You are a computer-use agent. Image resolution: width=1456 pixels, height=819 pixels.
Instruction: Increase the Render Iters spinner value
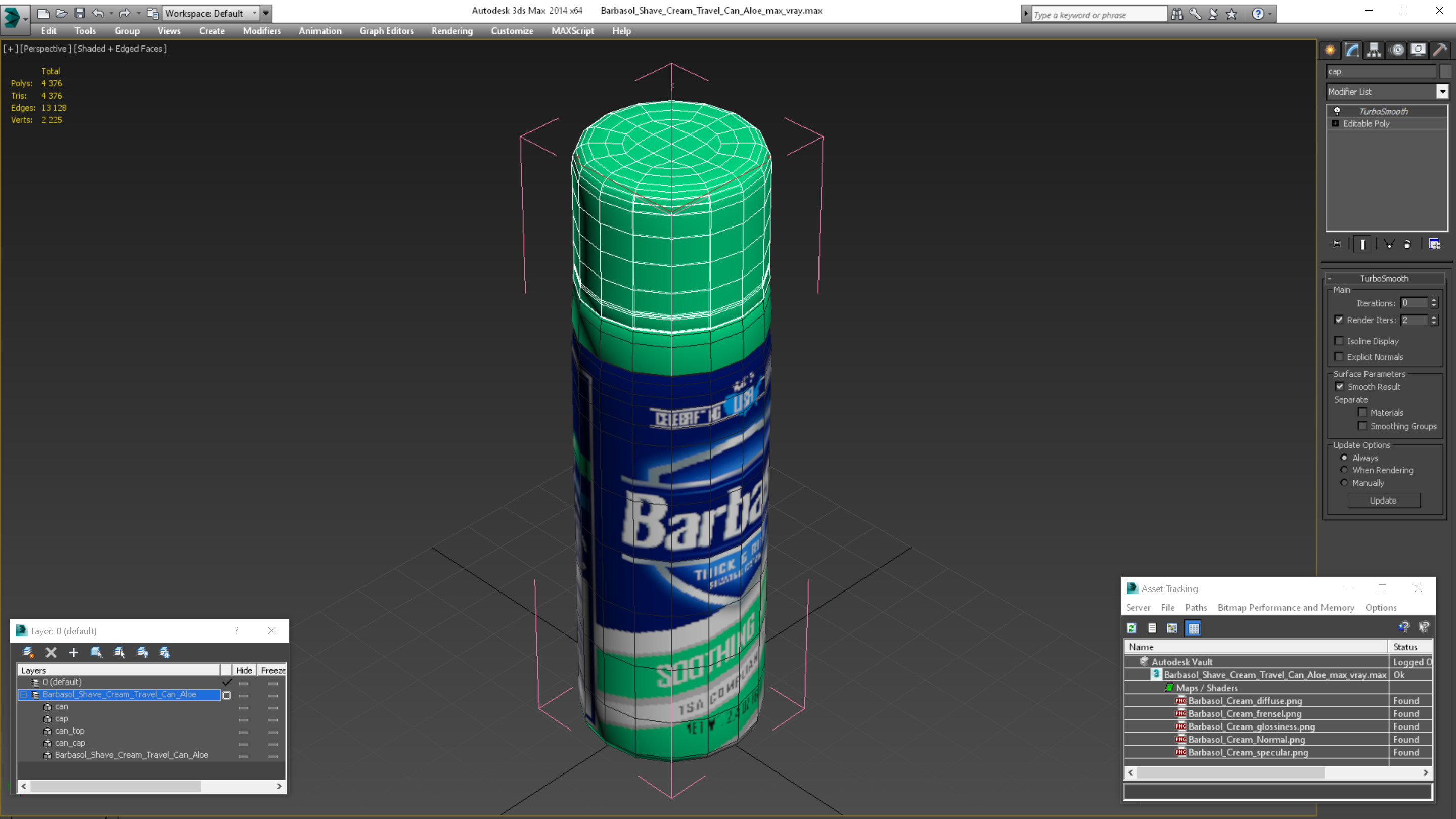point(1434,317)
